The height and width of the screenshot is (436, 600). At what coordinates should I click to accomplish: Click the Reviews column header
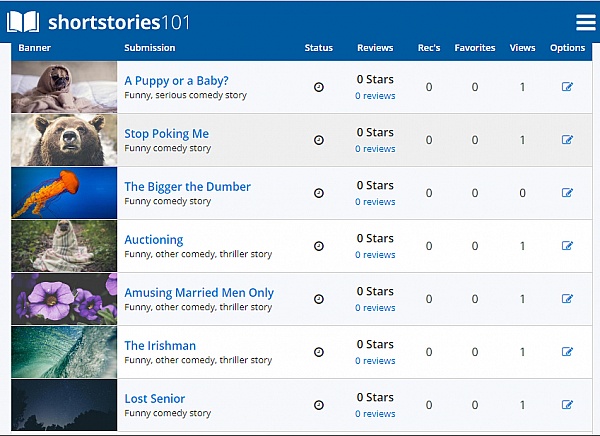375,48
